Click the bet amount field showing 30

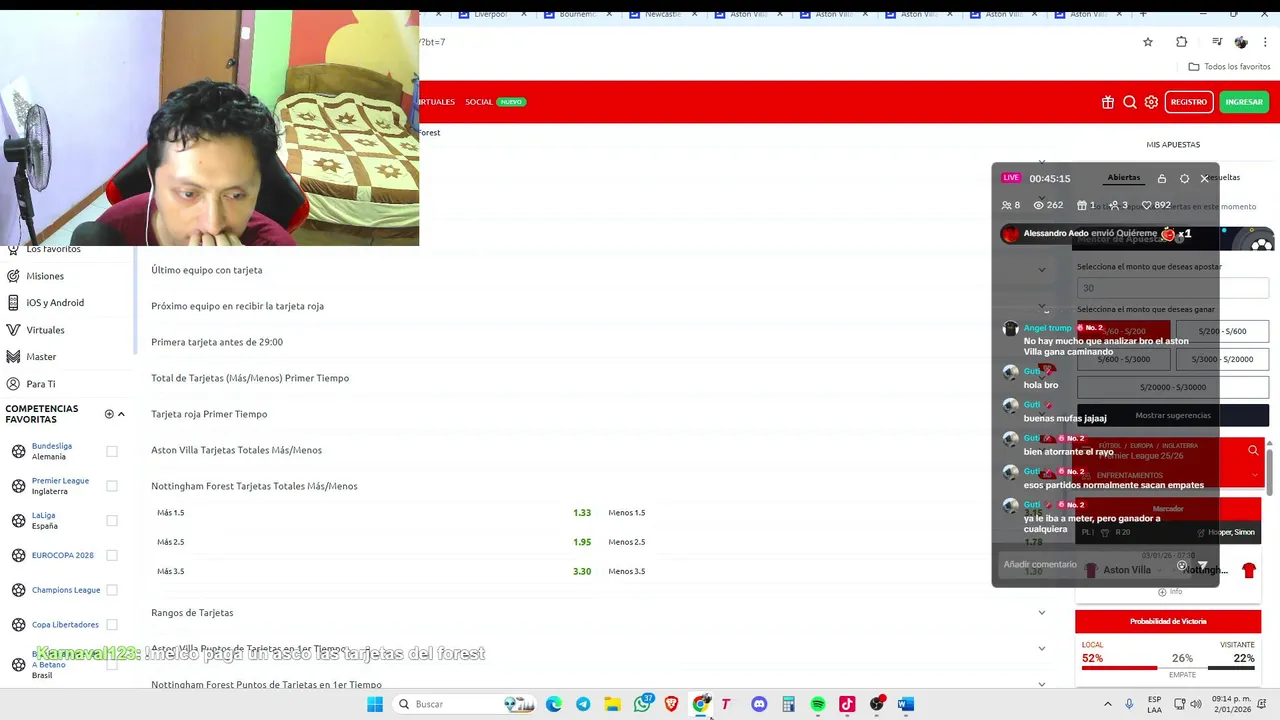pos(1173,288)
